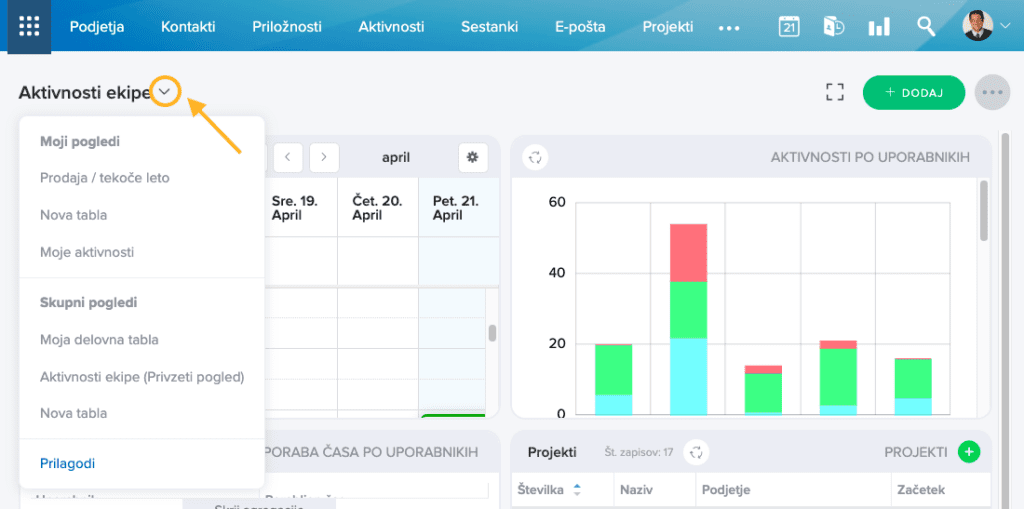Go to previous calendar period arrow
Screen dimensions: 1024x509
point(287,157)
